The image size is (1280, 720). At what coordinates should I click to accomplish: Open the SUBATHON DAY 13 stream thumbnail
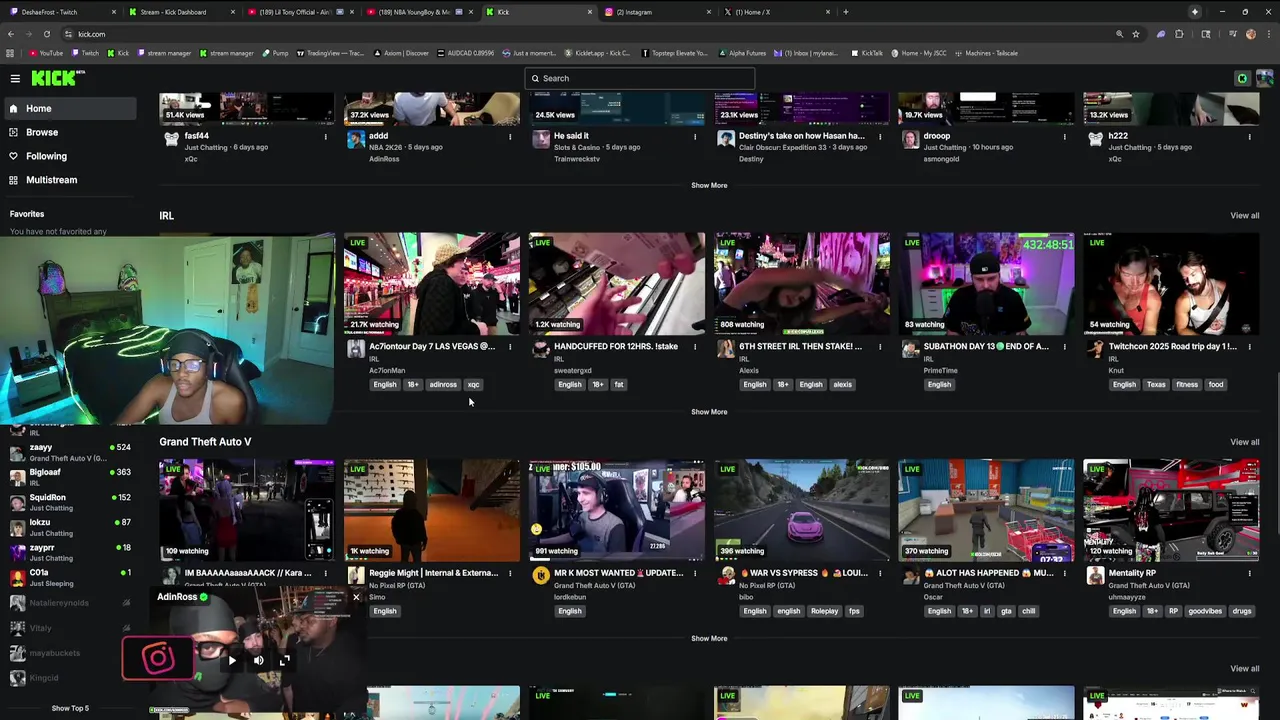click(986, 284)
